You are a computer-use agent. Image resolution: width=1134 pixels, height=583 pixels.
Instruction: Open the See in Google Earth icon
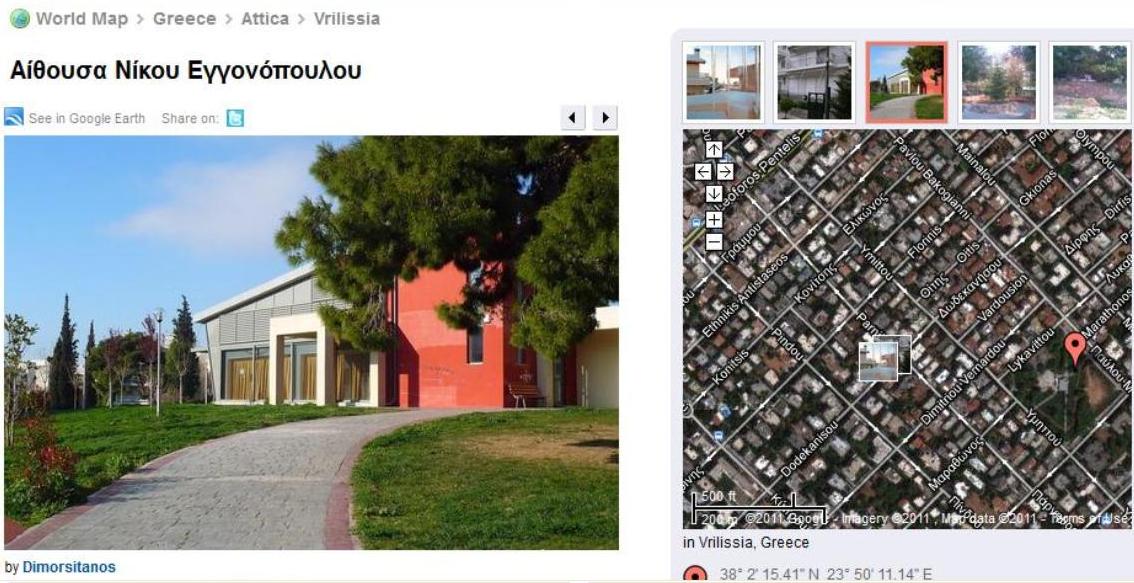coord(14,117)
